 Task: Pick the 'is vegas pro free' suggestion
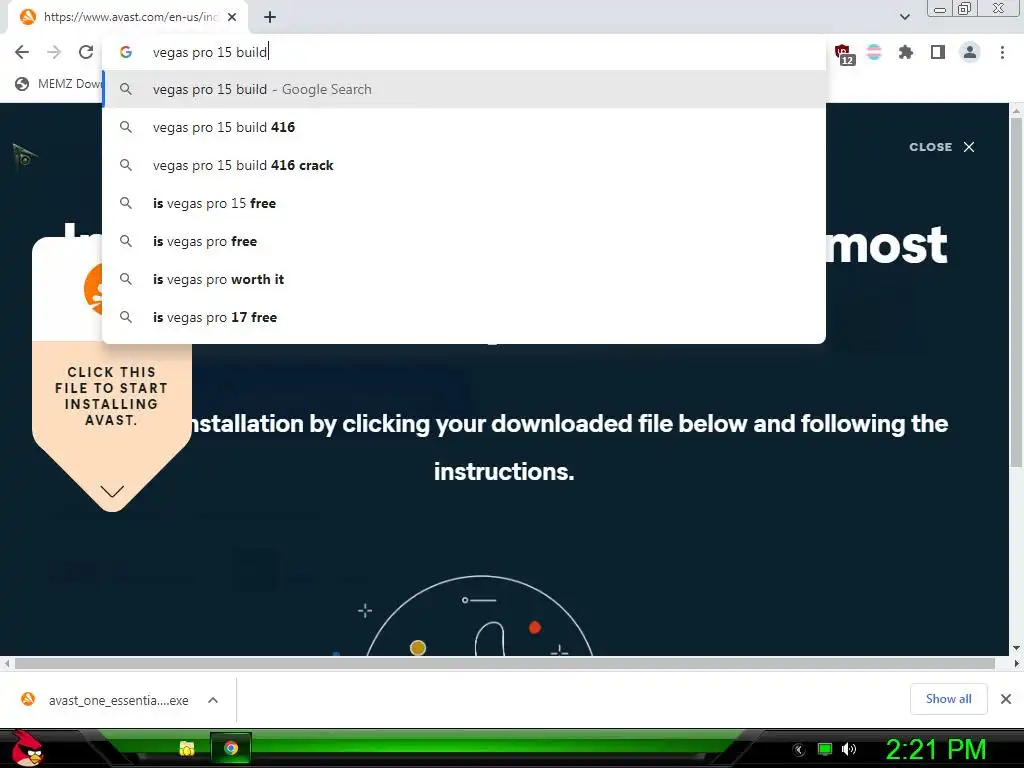coord(464,241)
